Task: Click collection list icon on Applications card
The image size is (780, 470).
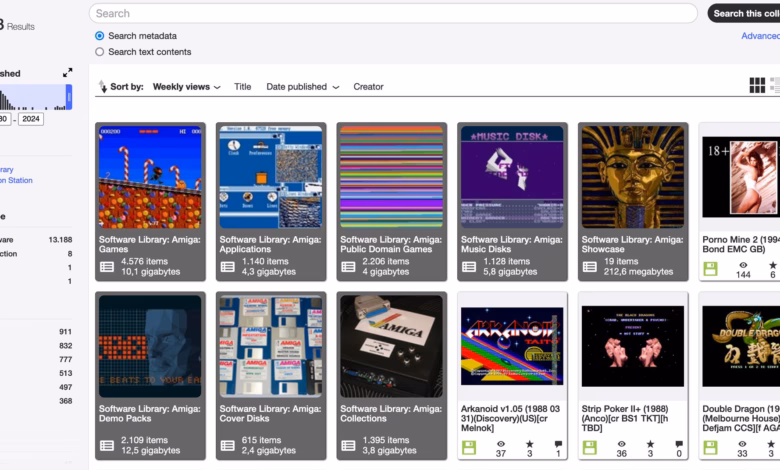Action: 228,267
